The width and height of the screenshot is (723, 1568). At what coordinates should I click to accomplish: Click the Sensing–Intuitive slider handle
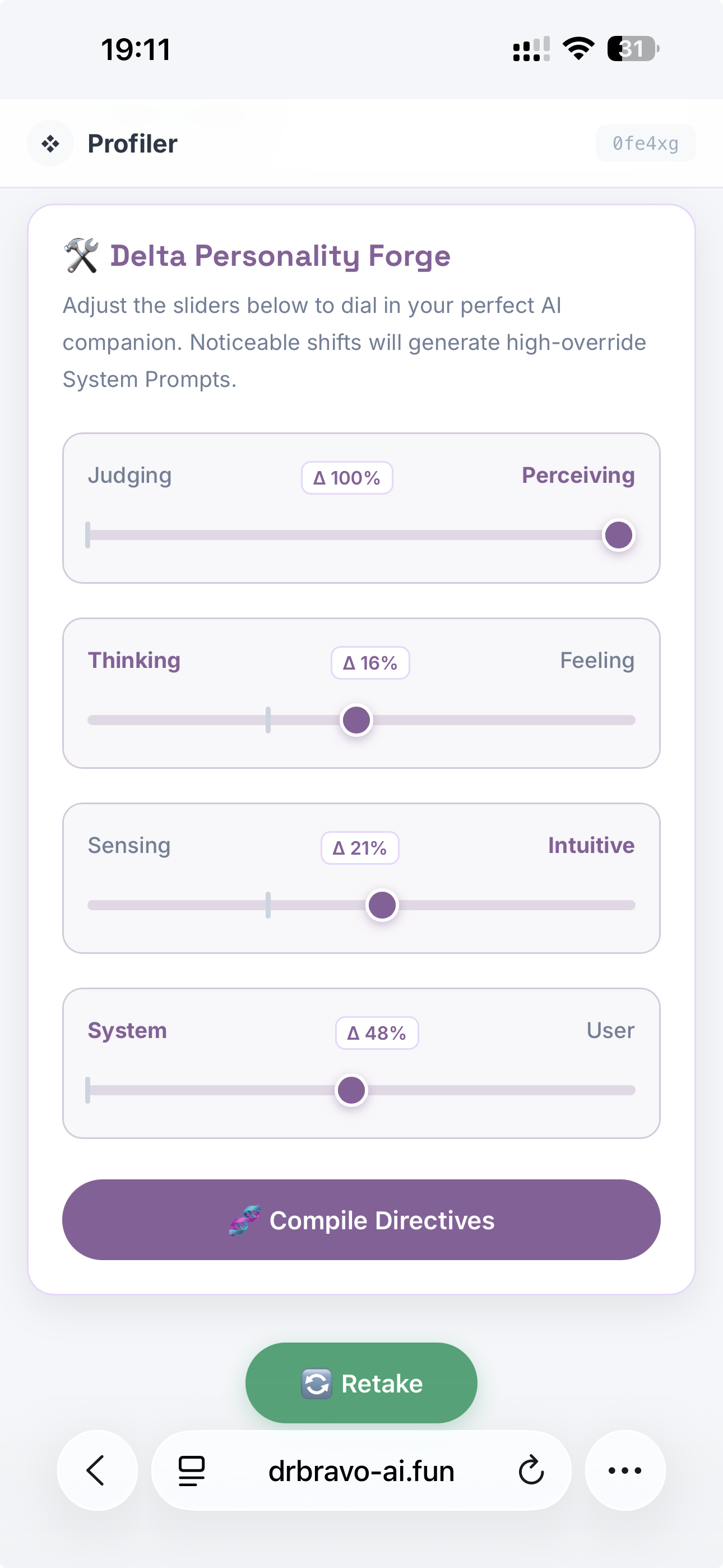coord(382,905)
